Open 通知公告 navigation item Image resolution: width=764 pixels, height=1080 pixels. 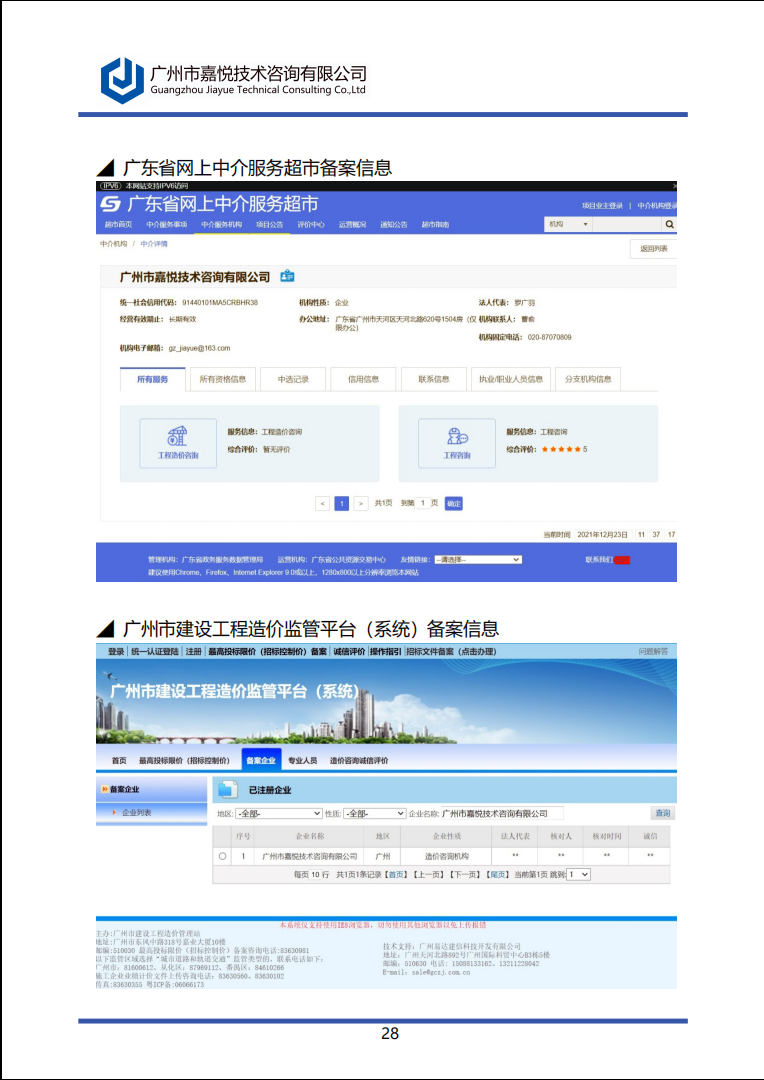click(394, 225)
